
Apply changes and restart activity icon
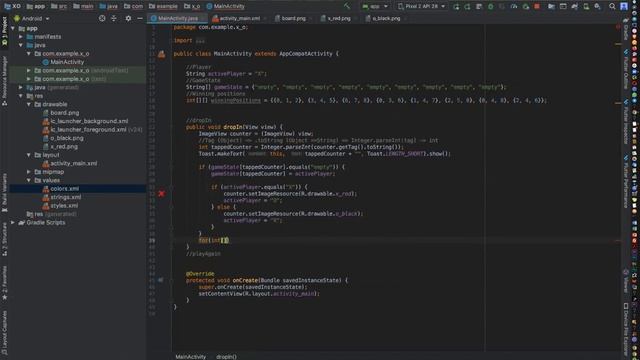coord(467,6)
